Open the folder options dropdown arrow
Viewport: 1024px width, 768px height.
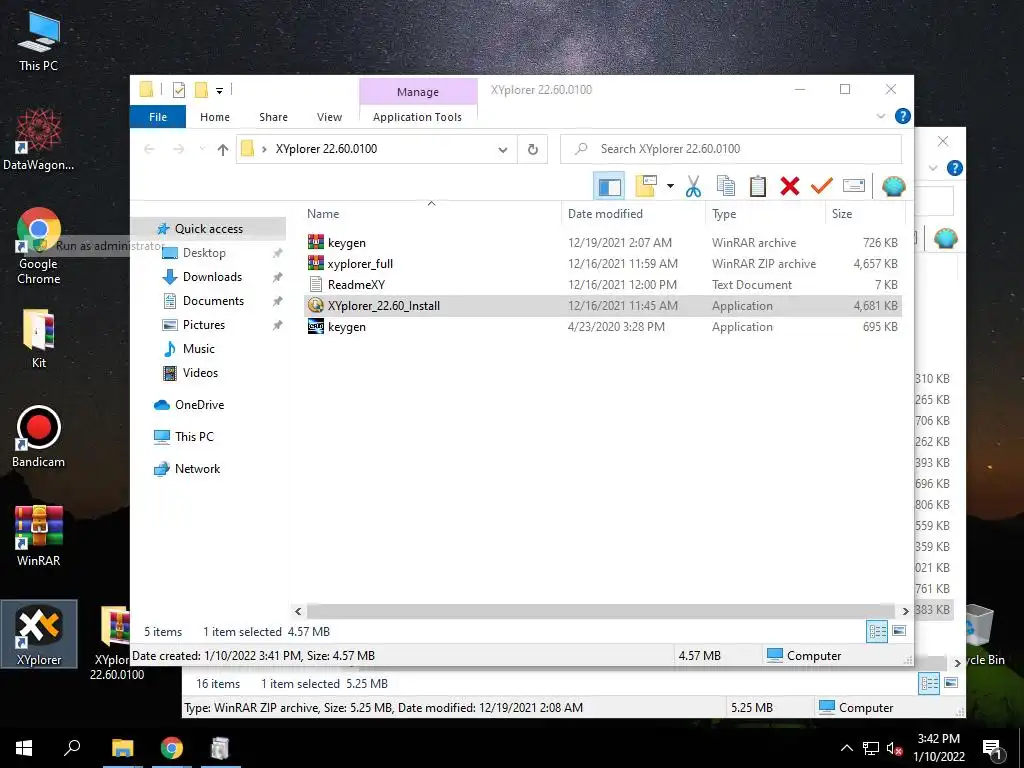click(670, 187)
